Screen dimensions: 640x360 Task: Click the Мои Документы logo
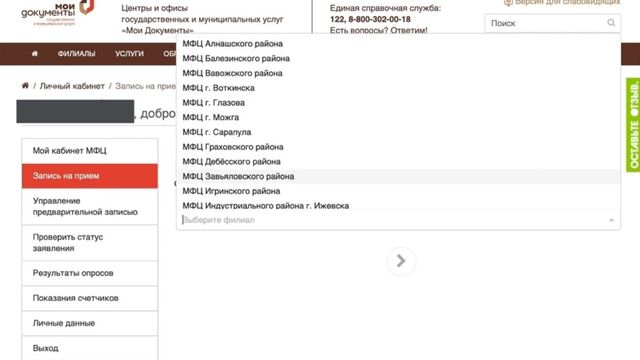pyautogui.click(x=57, y=13)
